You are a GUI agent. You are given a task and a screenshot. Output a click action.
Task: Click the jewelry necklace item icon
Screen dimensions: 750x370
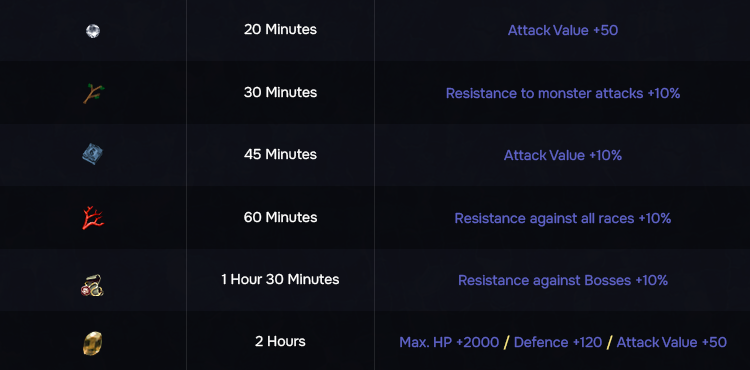click(92, 285)
